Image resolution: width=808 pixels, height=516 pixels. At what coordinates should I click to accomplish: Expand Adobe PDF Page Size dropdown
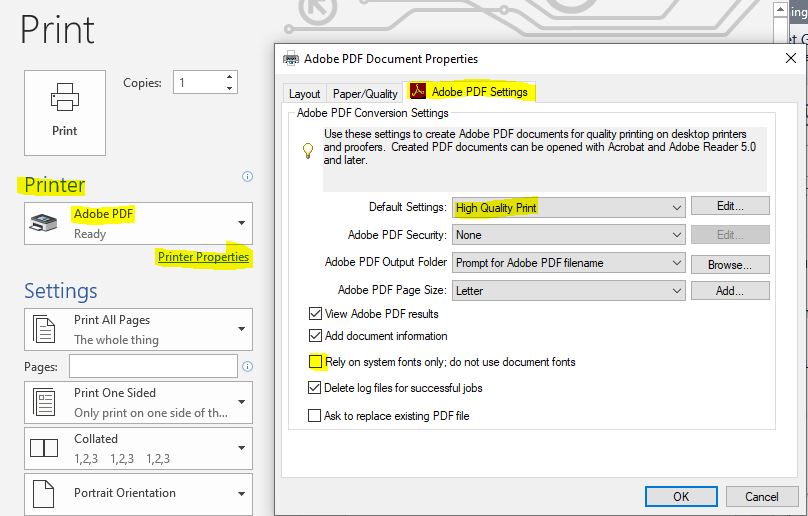(x=676, y=291)
